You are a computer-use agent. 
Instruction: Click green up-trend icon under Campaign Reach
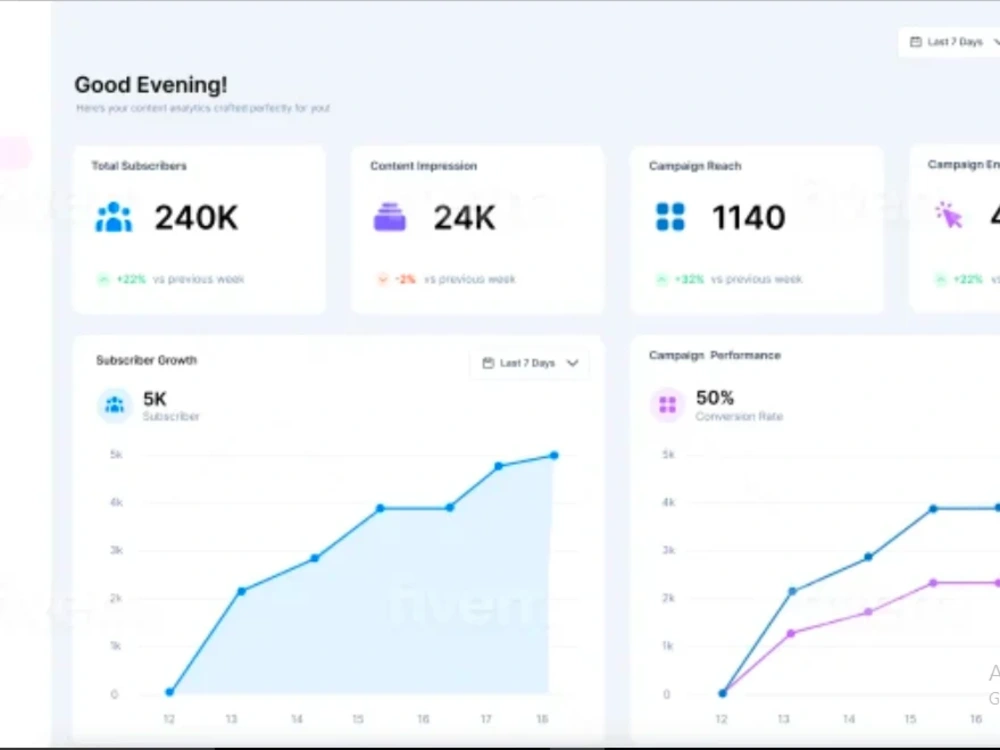click(x=661, y=279)
